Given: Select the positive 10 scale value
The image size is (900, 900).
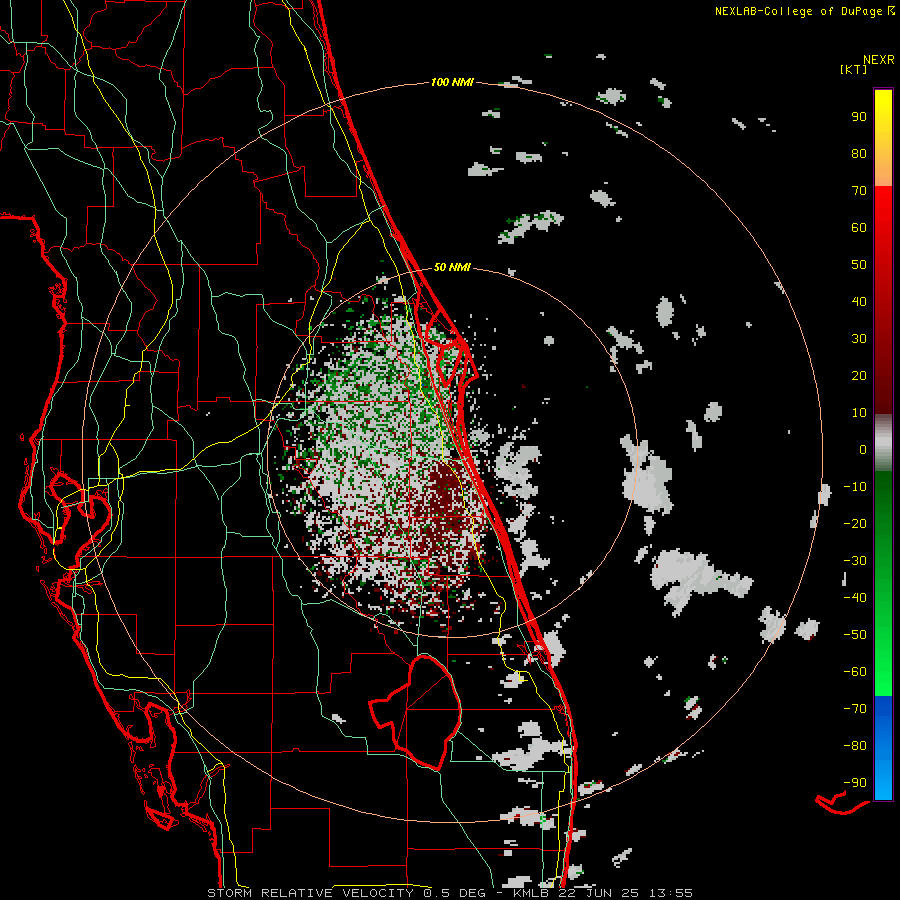Looking at the screenshot, I should [x=859, y=413].
